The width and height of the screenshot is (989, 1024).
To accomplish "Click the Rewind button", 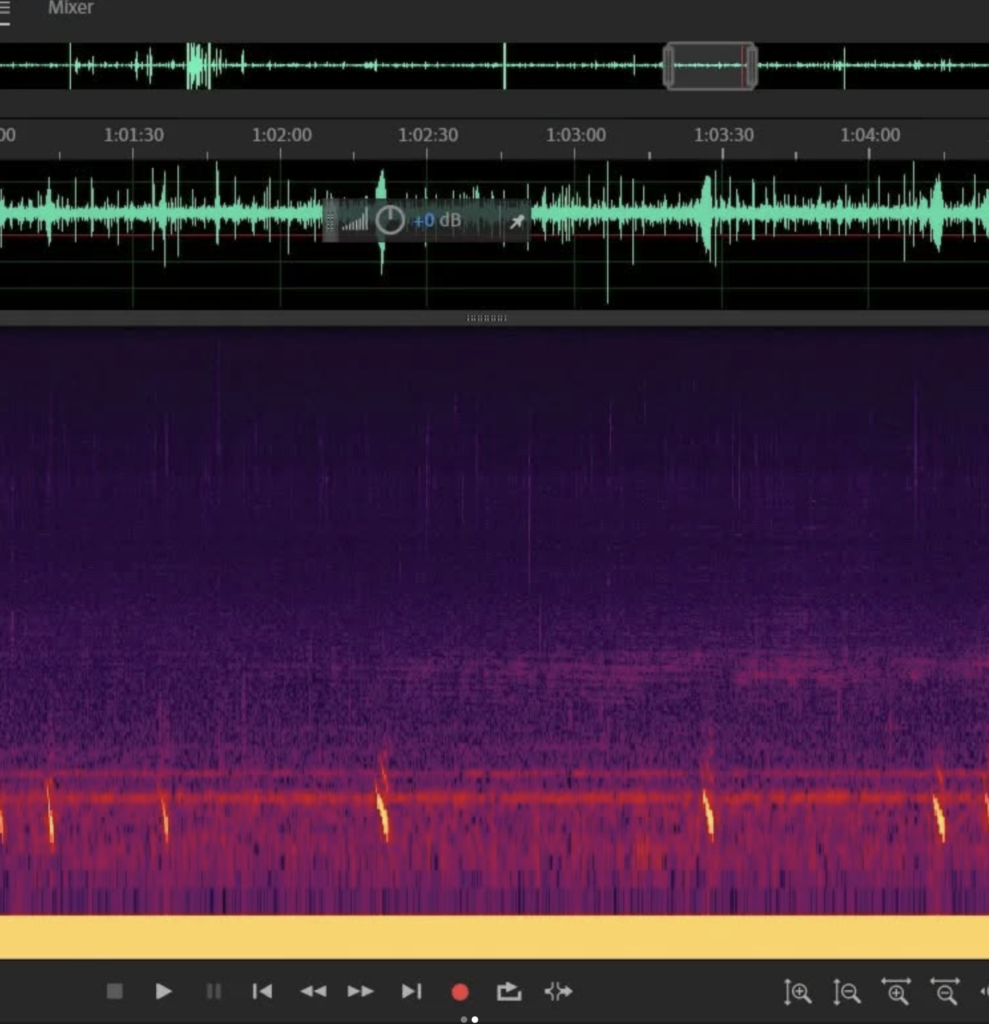I will (313, 991).
